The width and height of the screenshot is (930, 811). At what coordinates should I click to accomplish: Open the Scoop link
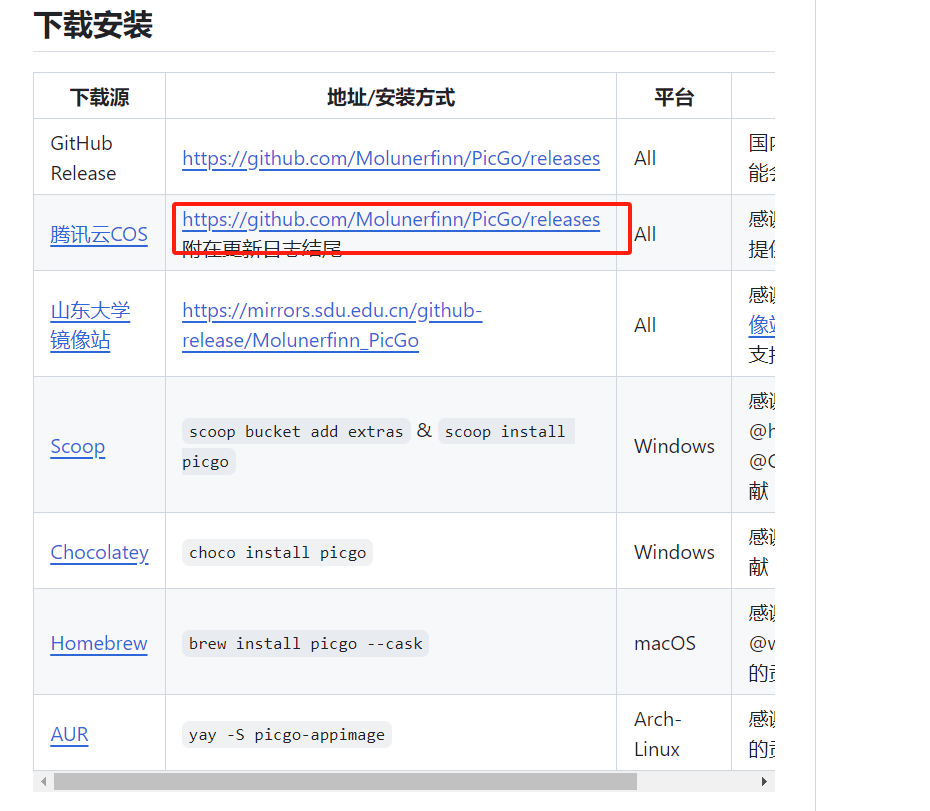pyautogui.click(x=78, y=446)
